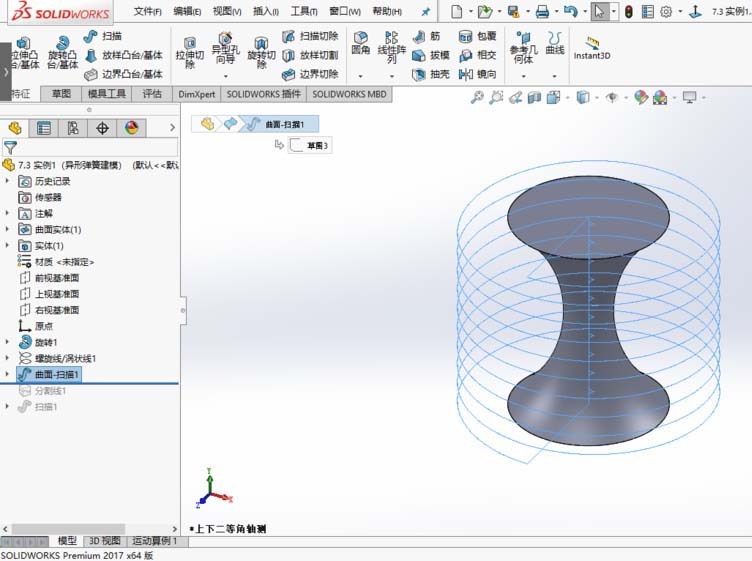The height and width of the screenshot is (561, 752).
Task: Open the SOLIDWORKS MBD tab
Action: click(349, 94)
